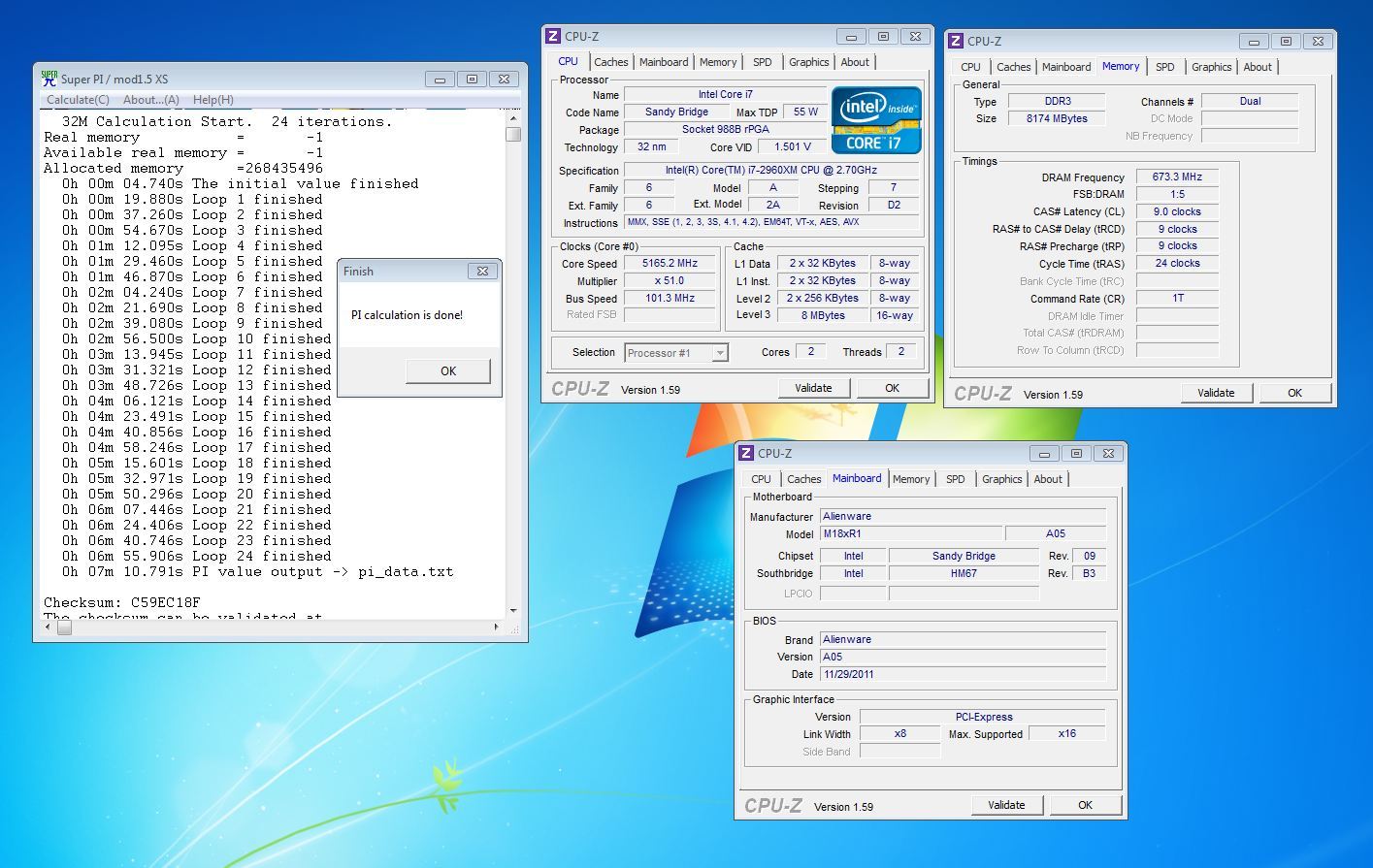Image resolution: width=1373 pixels, height=868 pixels.
Task: Close the CPU-Z window showing the Mainboard tab
Action: point(1108,453)
